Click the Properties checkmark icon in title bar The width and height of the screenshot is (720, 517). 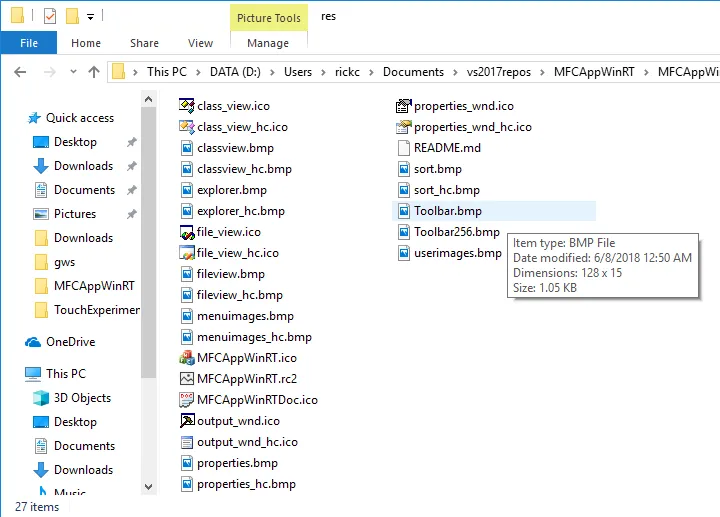tap(50, 16)
